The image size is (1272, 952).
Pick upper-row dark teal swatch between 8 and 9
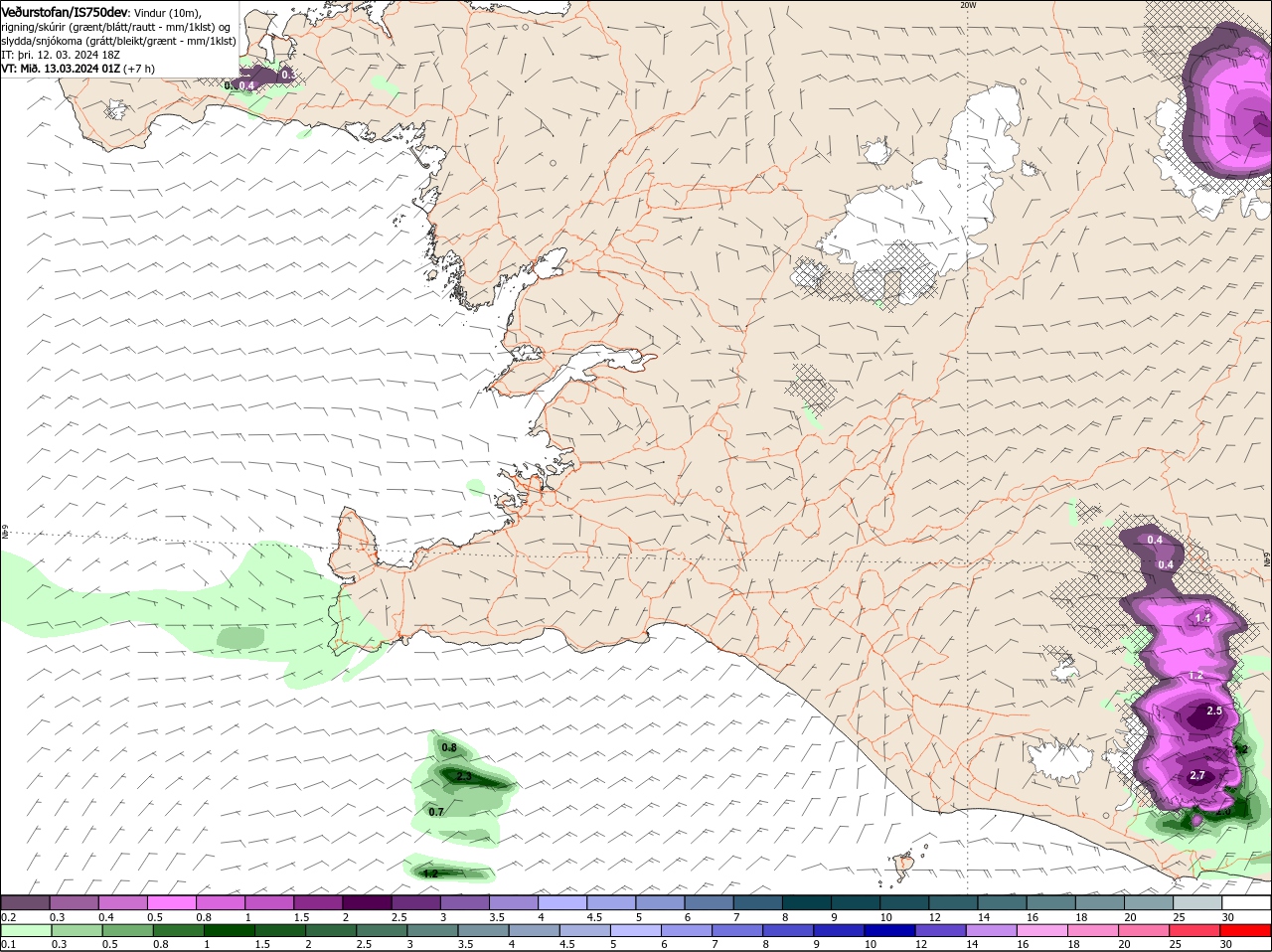click(807, 902)
